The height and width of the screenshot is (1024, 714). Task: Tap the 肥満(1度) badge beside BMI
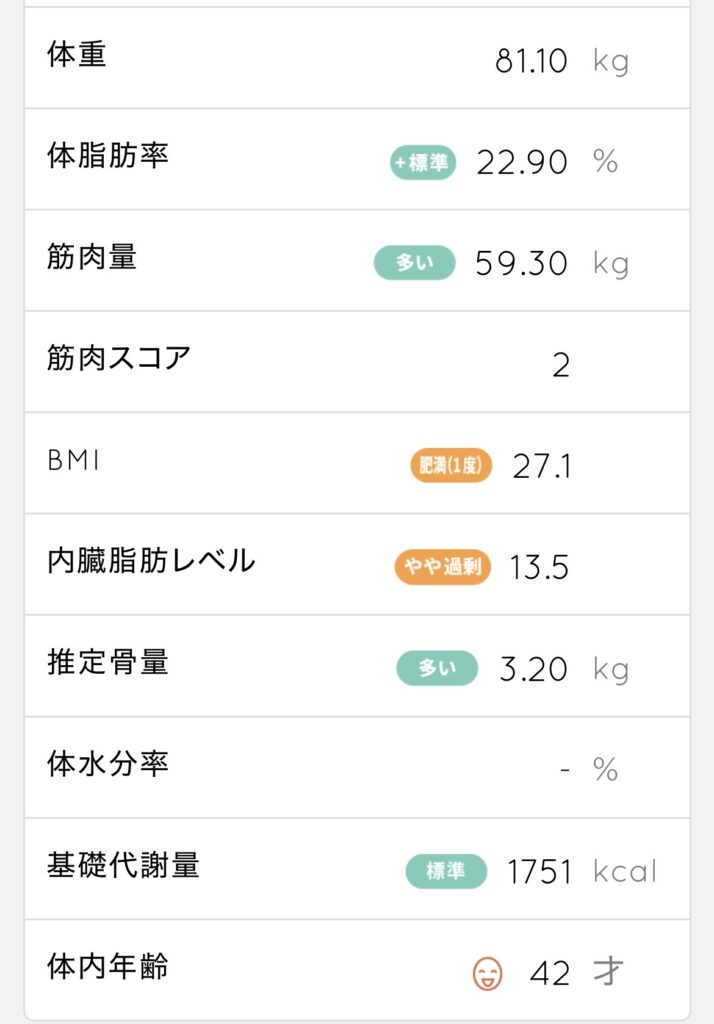tap(451, 466)
